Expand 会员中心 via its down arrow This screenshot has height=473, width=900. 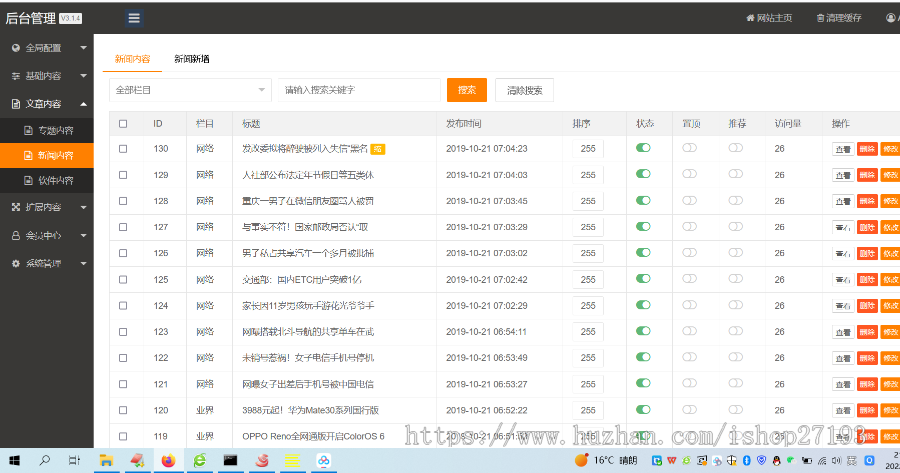coord(83,235)
